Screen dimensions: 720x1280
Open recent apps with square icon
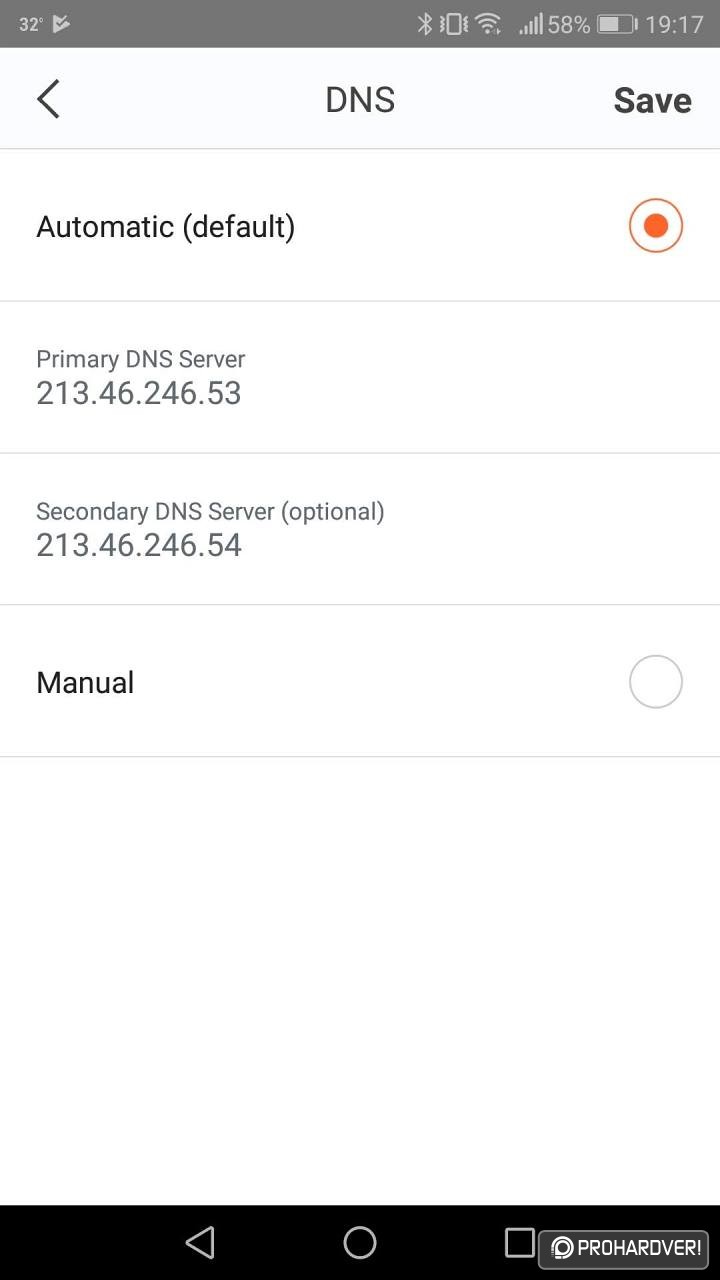(x=520, y=1242)
